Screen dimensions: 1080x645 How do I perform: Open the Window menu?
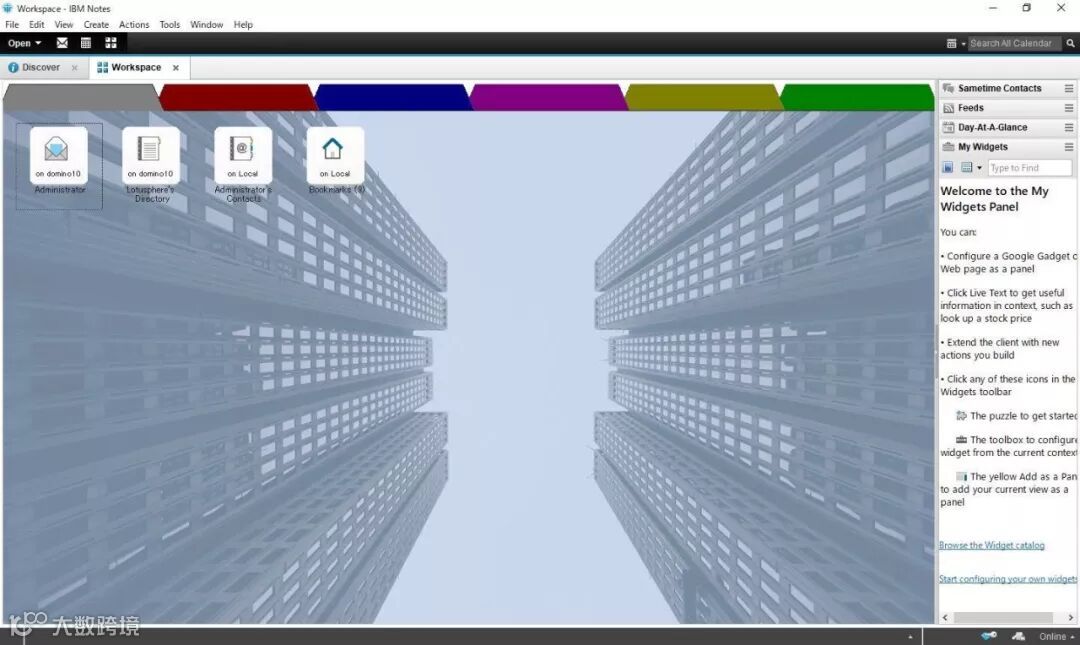[207, 24]
